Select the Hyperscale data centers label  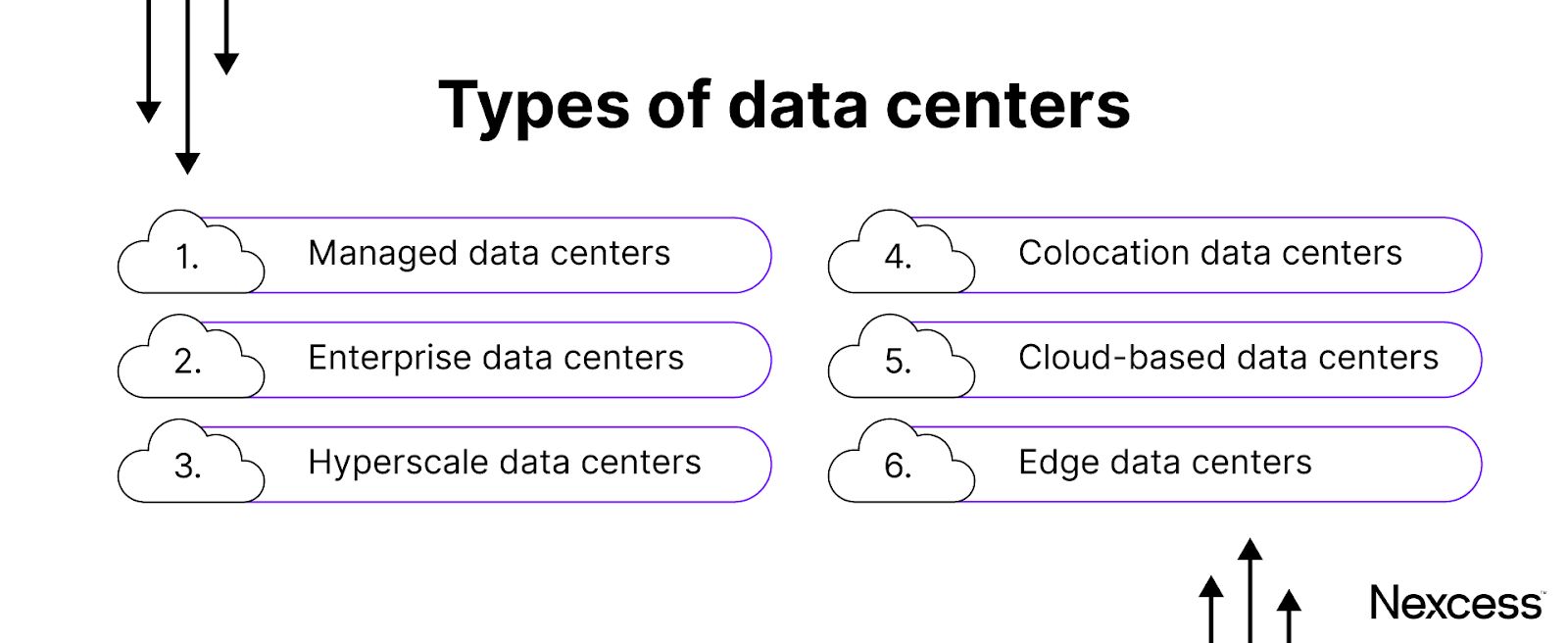click(x=505, y=464)
